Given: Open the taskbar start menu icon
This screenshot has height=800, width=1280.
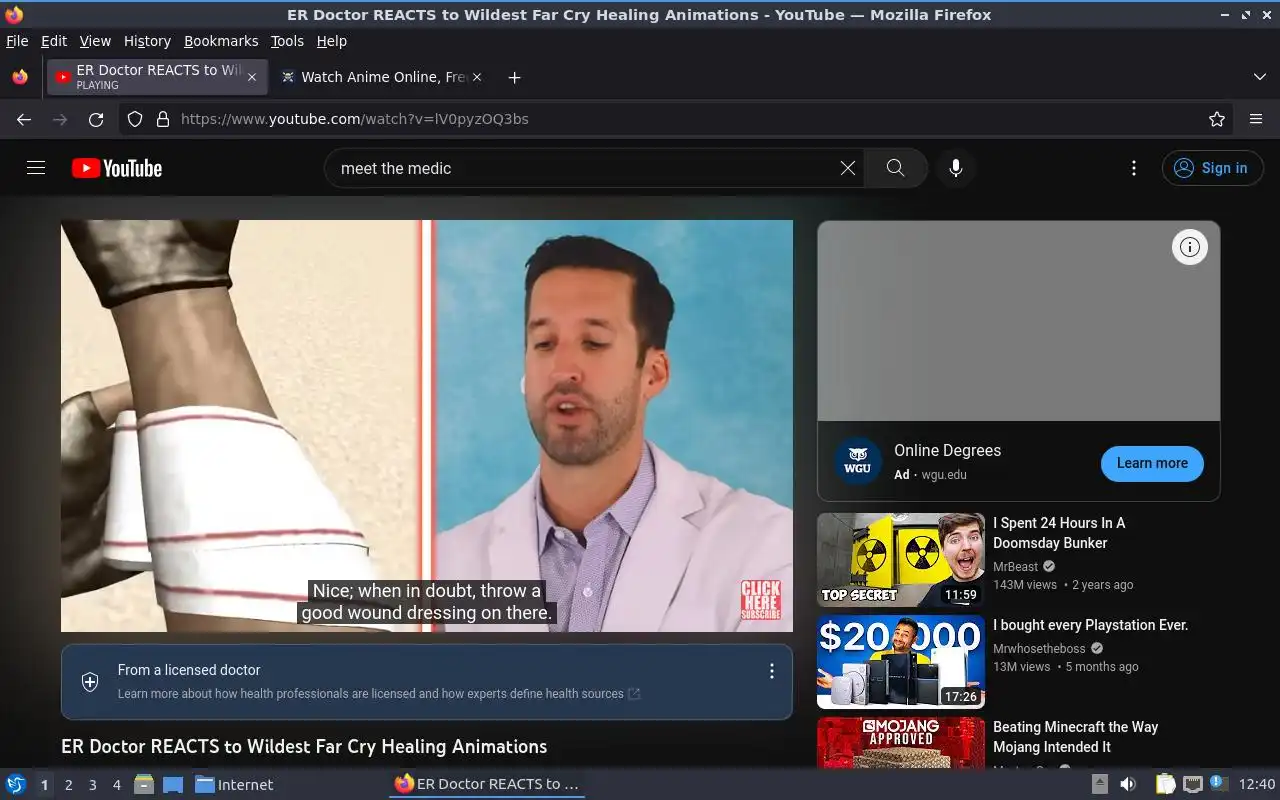Looking at the screenshot, I should point(15,785).
